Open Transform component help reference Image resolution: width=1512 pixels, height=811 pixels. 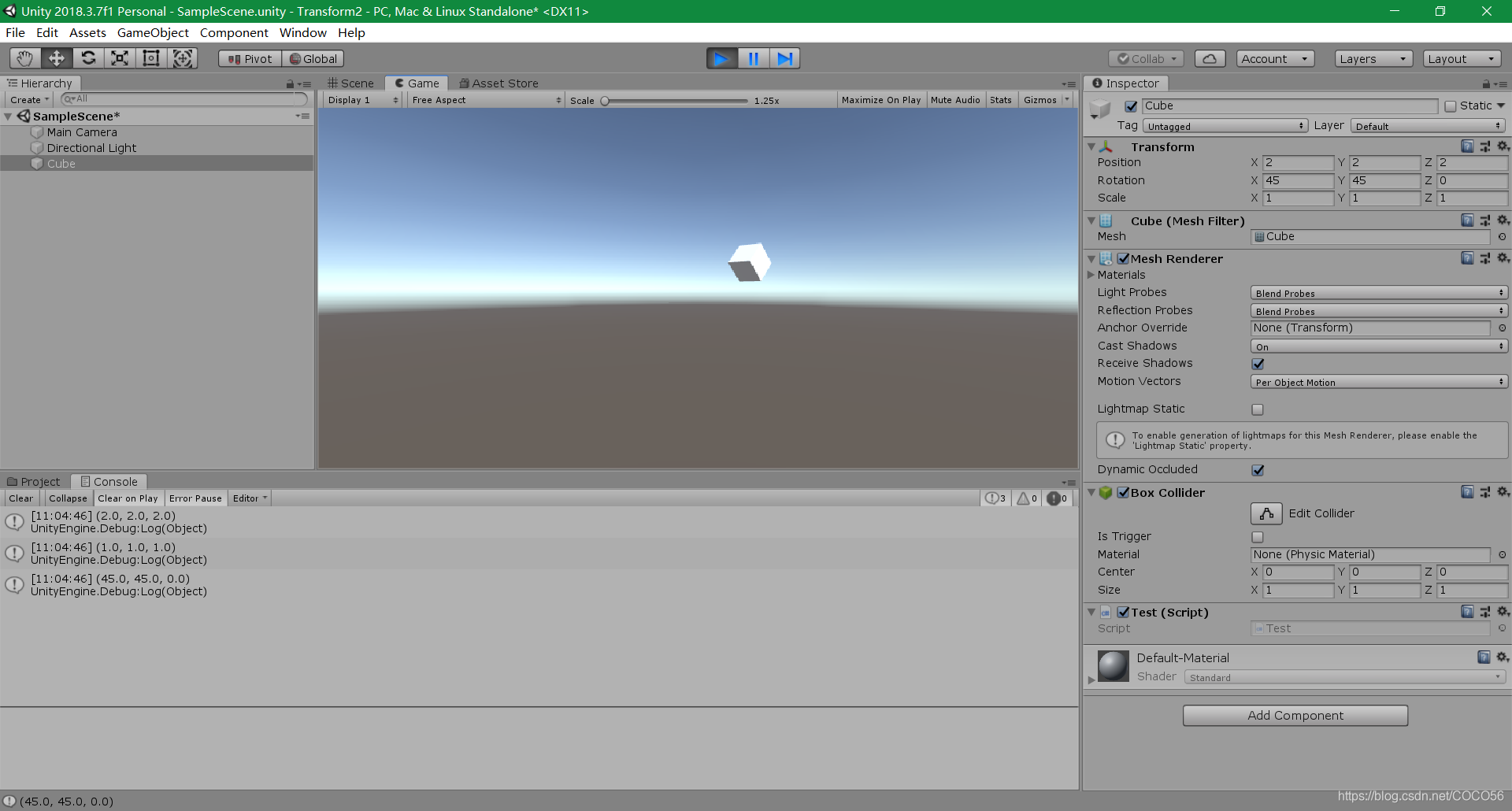pos(1467,146)
